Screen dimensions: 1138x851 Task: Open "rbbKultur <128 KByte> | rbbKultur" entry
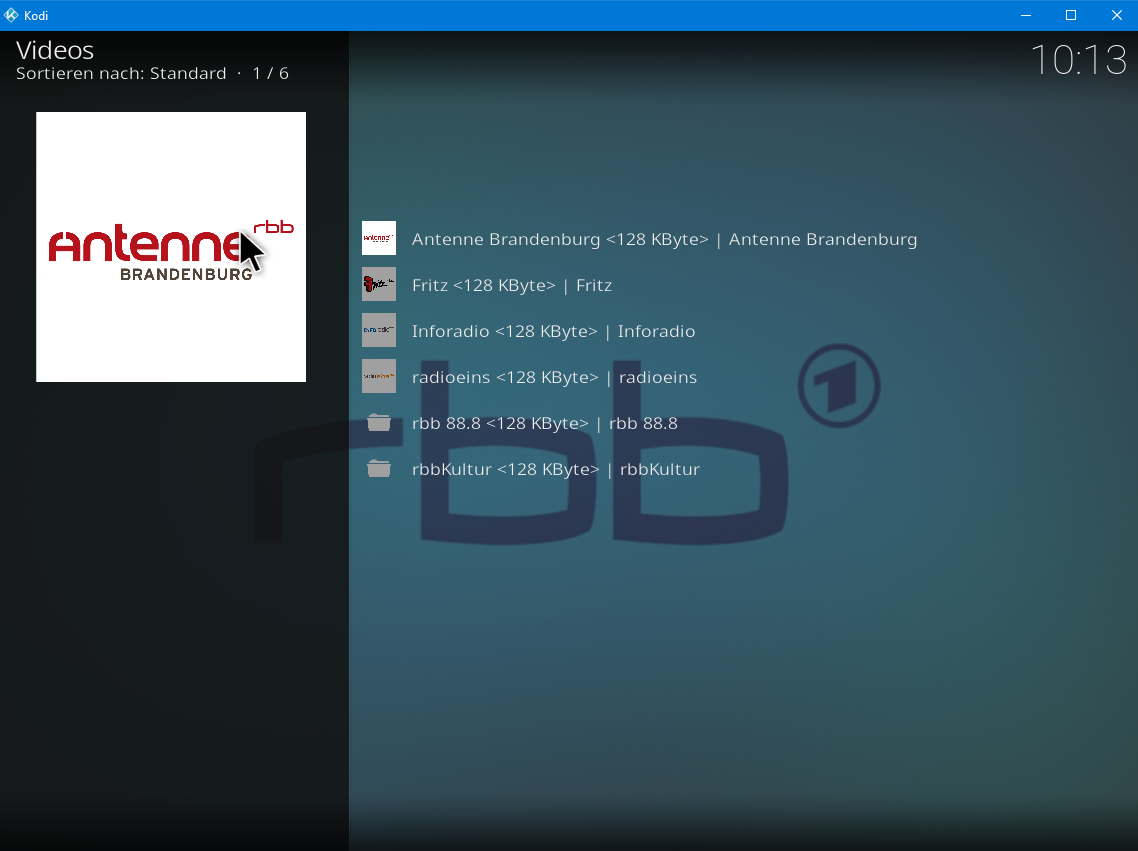555,469
